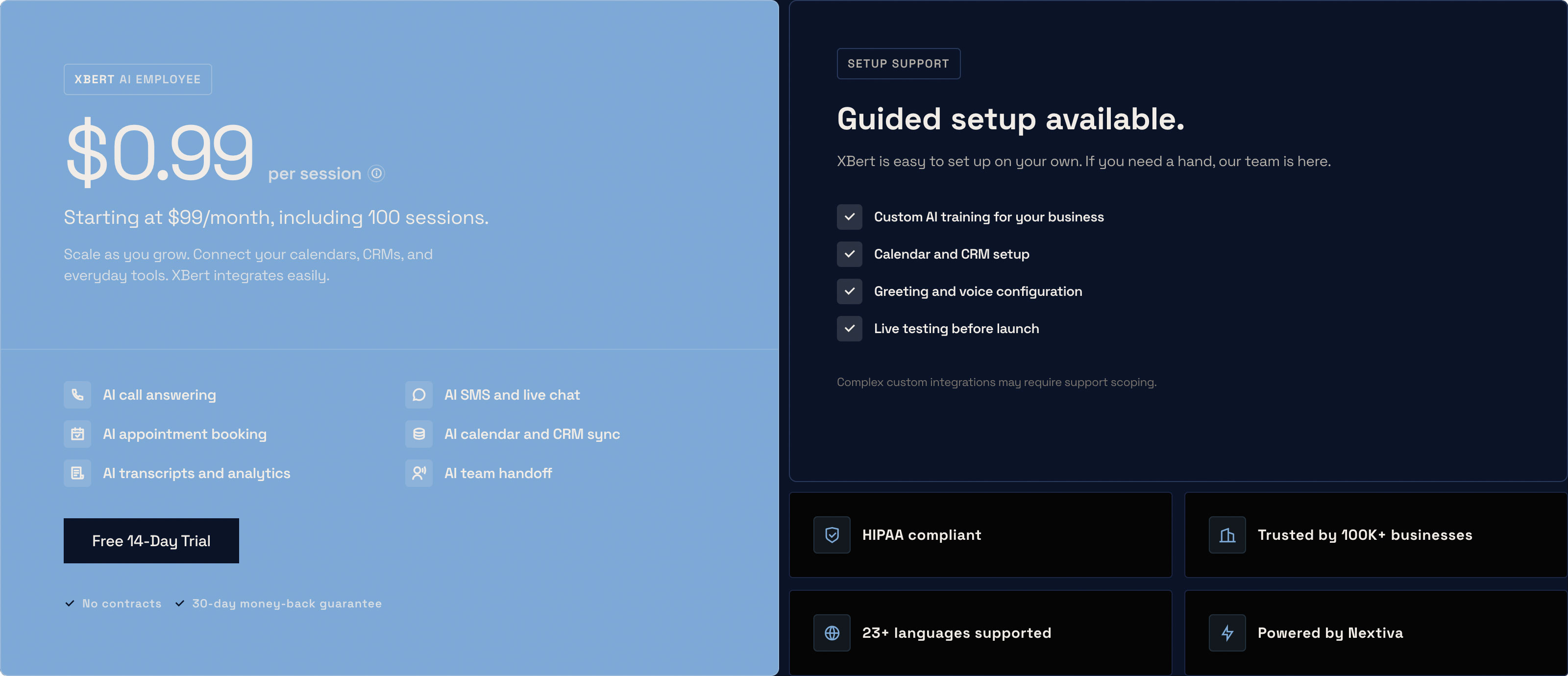Click the Guided setup available heading
The height and width of the screenshot is (676, 1568).
point(1011,119)
